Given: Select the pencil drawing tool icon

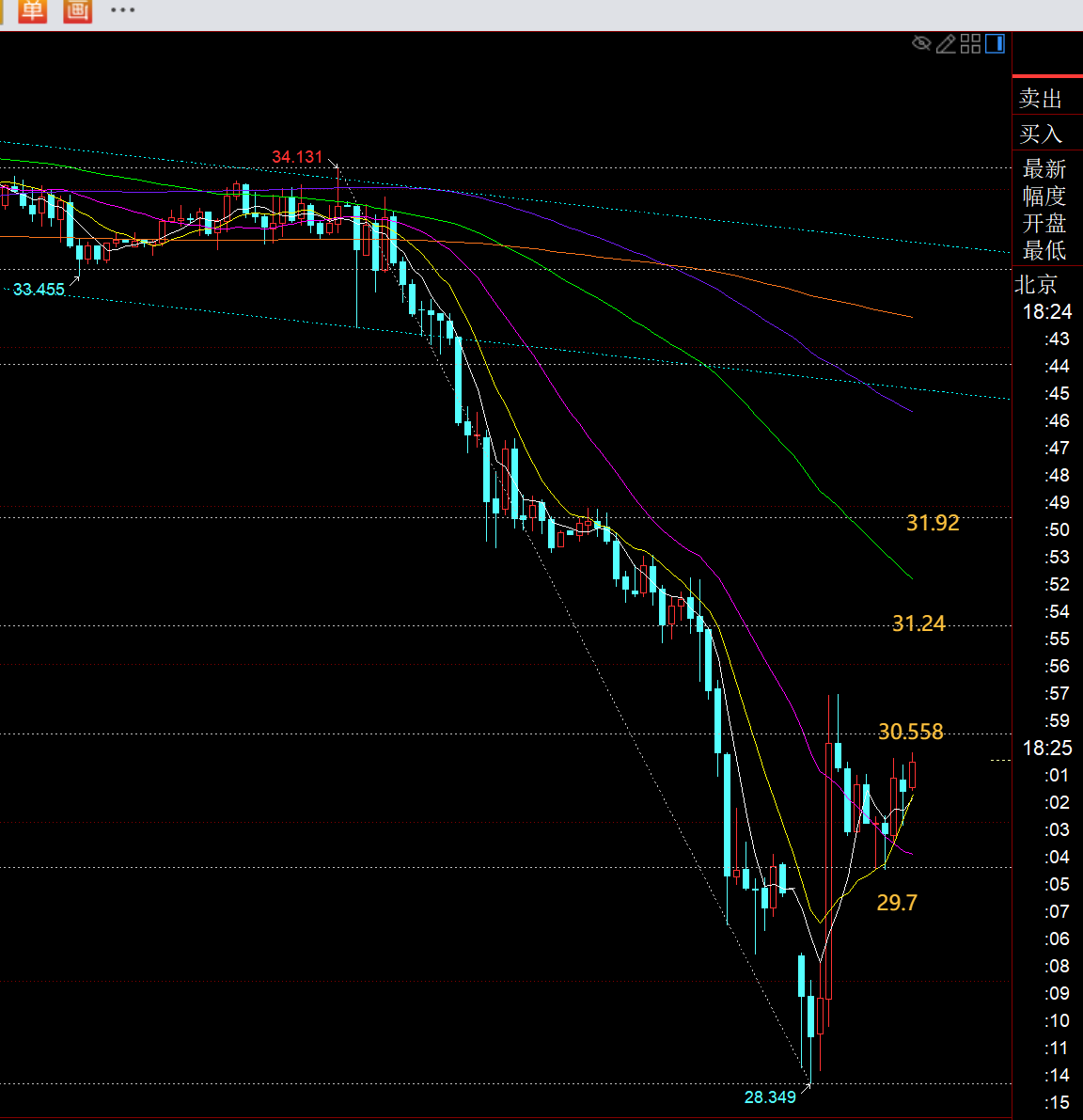Looking at the screenshot, I should [x=946, y=43].
